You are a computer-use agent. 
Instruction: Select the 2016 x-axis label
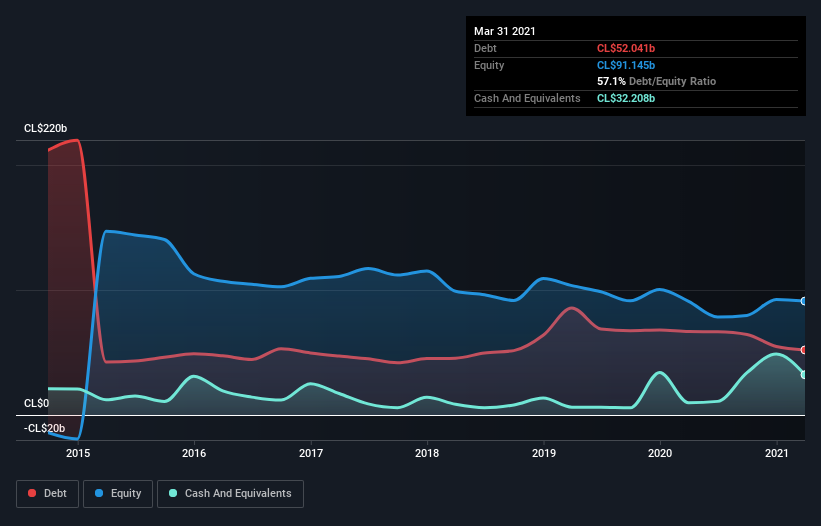pyautogui.click(x=194, y=453)
